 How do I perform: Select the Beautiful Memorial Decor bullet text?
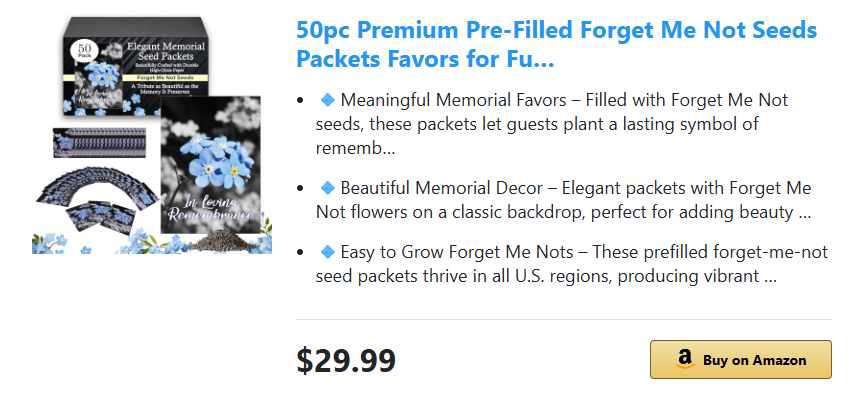pos(564,200)
